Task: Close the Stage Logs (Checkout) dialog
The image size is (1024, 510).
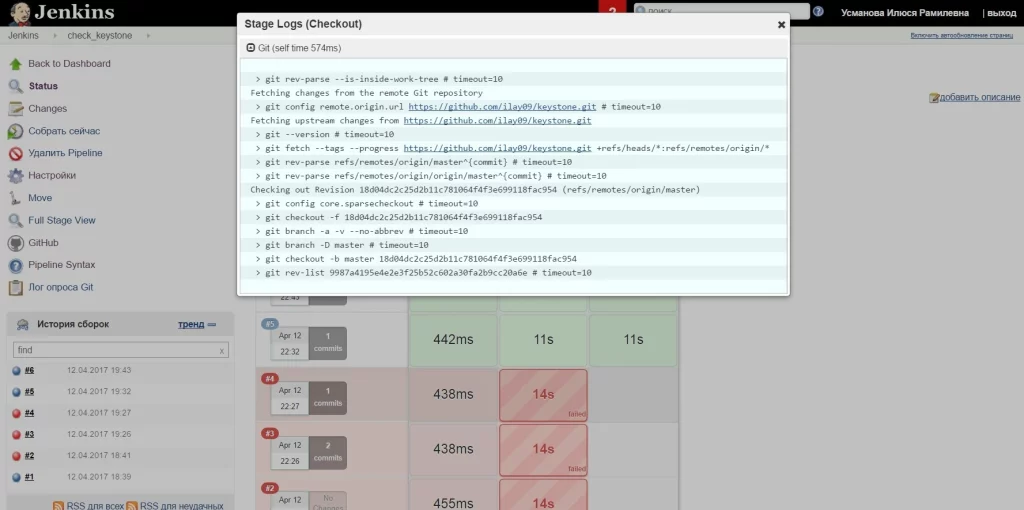Action: (x=781, y=25)
